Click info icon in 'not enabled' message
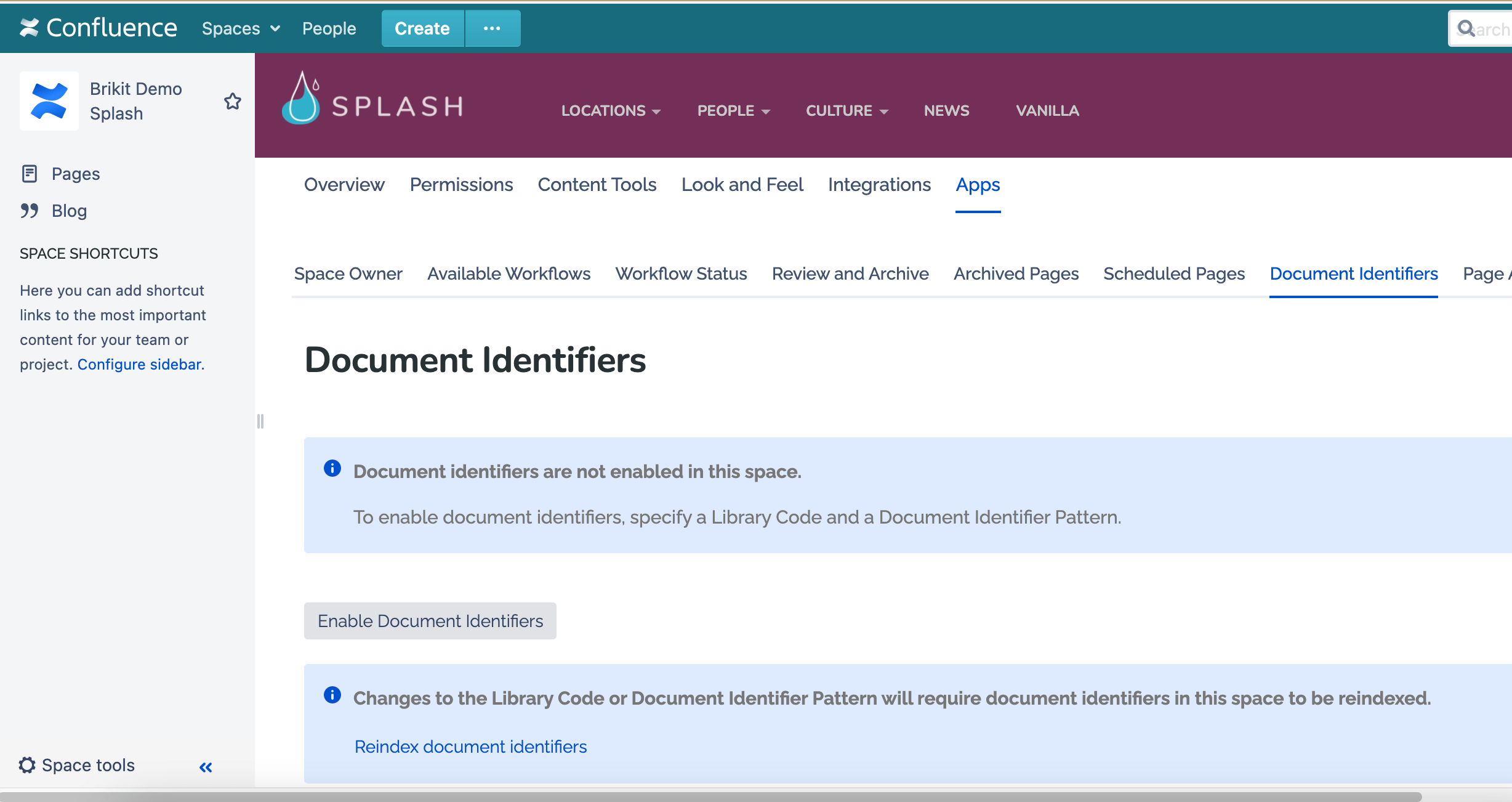 coord(332,468)
